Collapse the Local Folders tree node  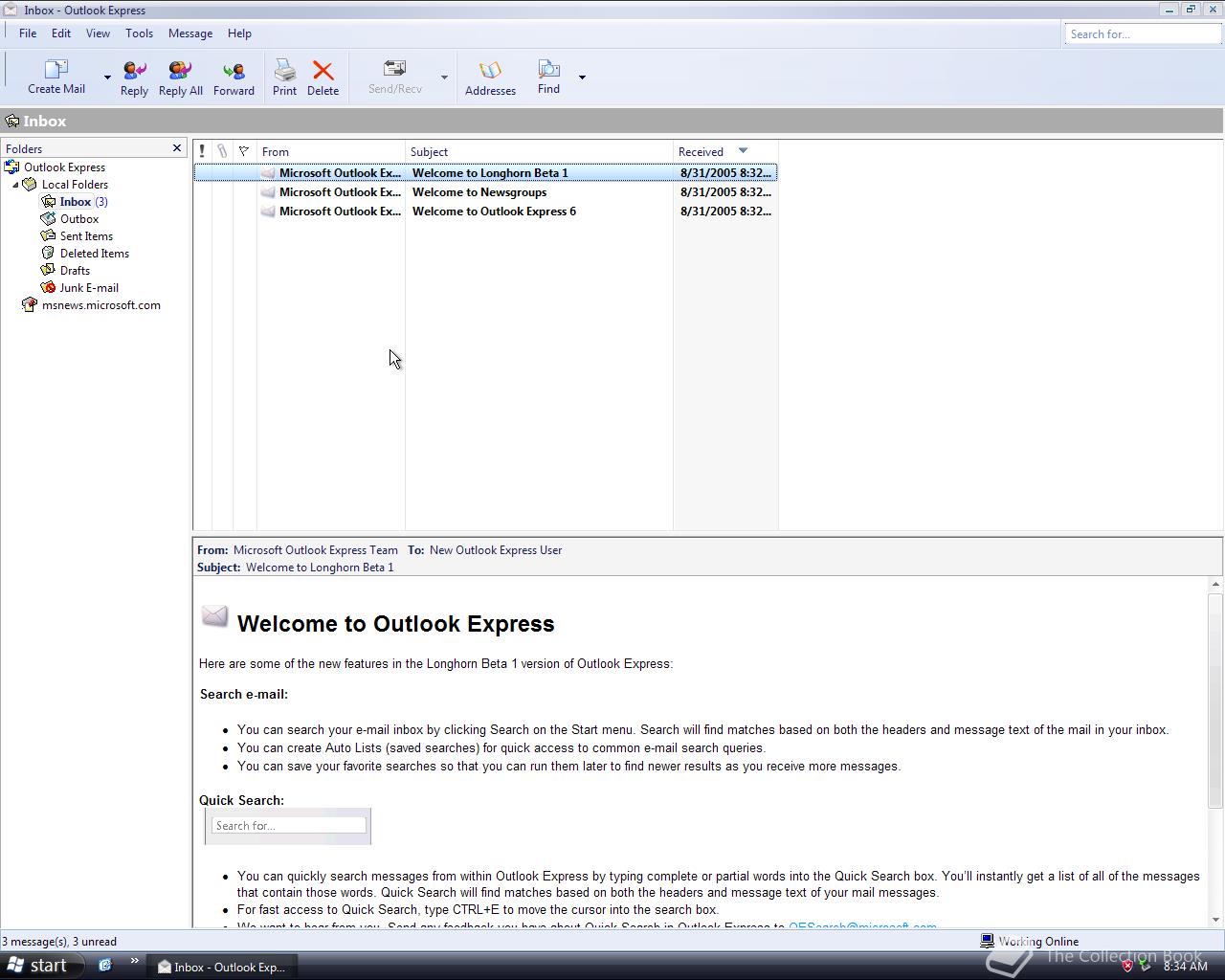15,185
